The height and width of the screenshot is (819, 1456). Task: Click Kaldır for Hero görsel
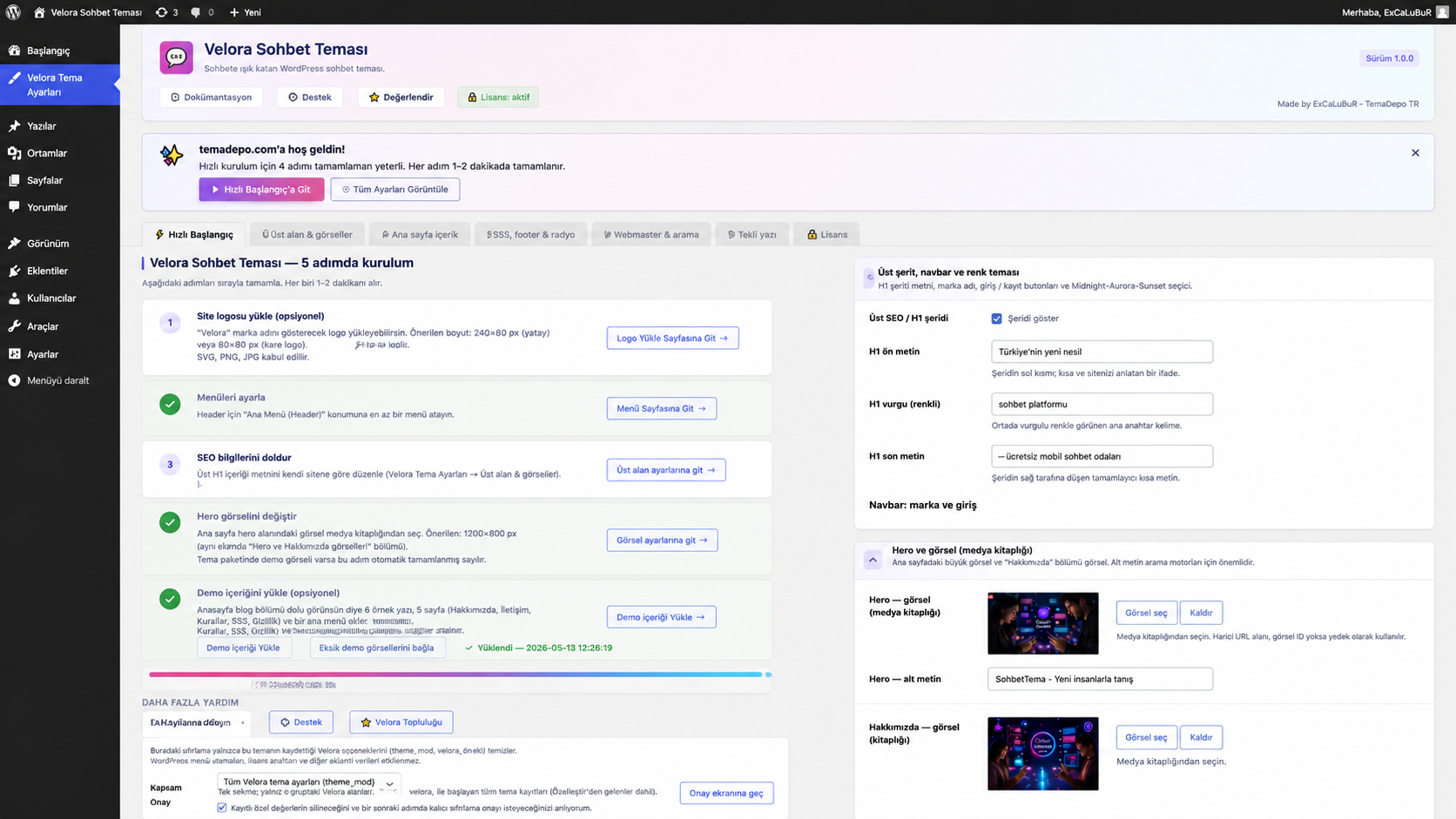pos(1201,613)
